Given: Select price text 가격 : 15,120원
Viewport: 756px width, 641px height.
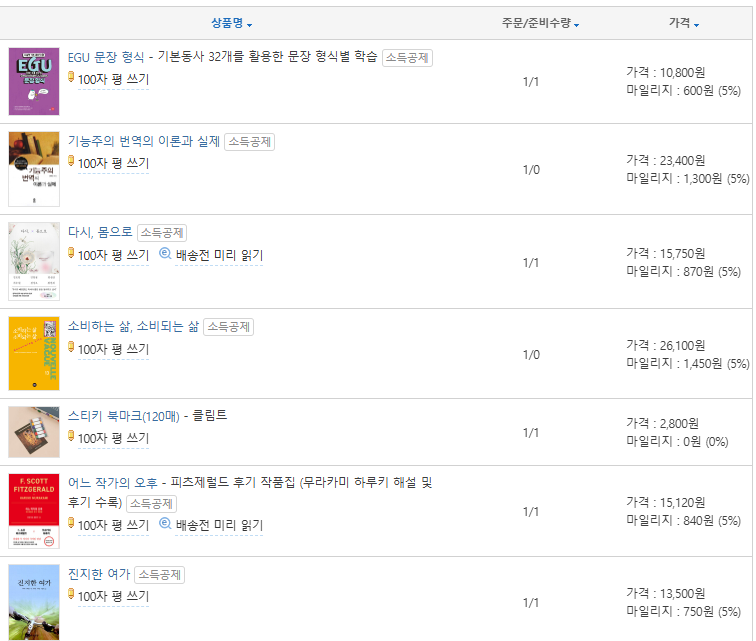Looking at the screenshot, I should [666, 502].
